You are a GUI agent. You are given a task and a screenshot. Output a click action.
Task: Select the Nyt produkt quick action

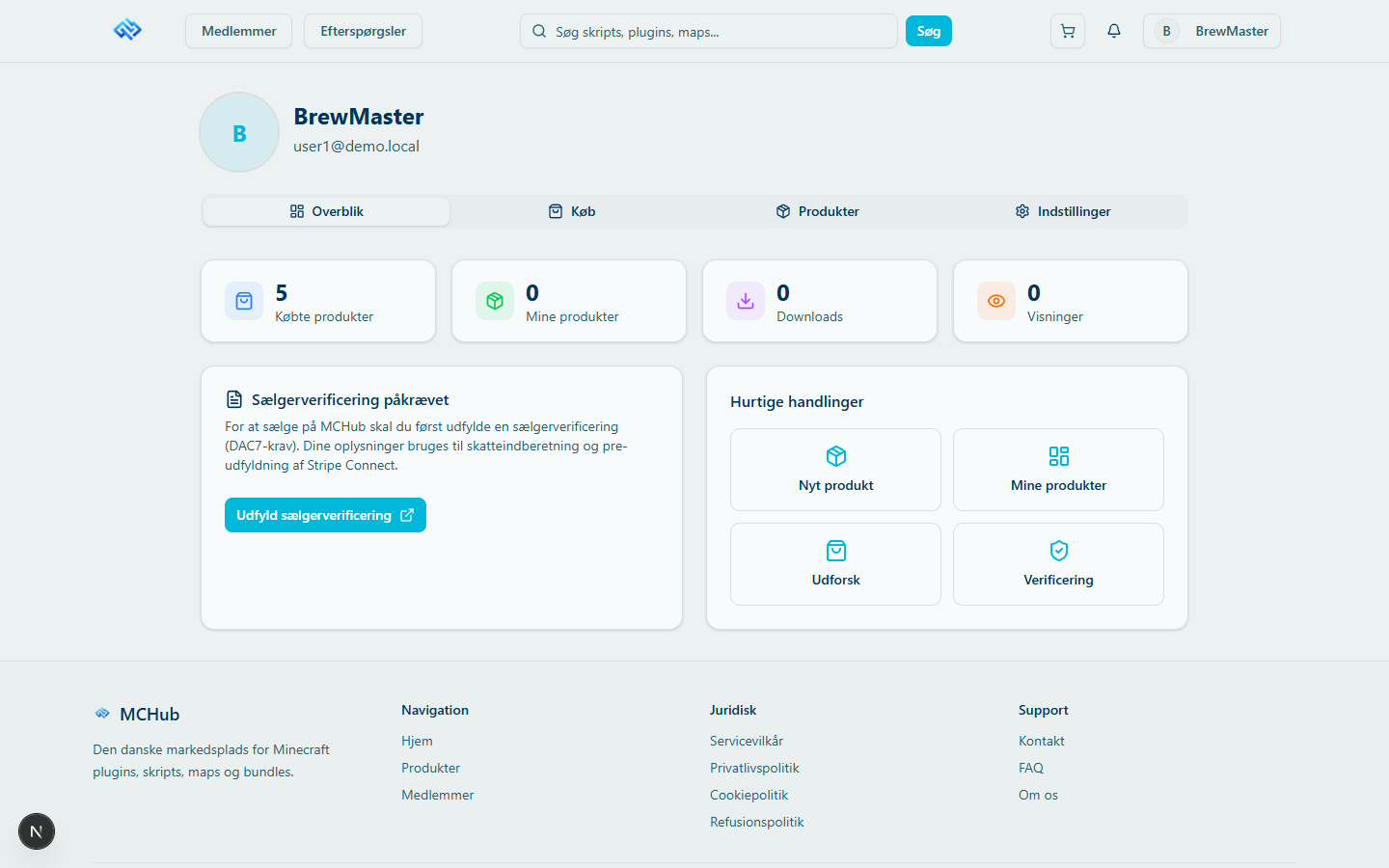point(835,470)
